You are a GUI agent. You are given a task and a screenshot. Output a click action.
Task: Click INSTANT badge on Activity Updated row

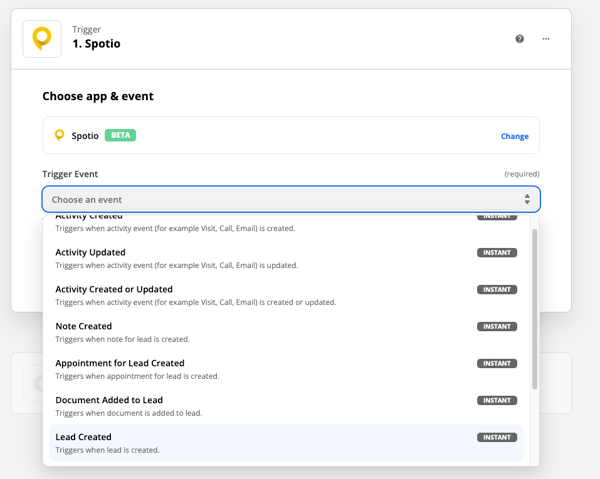click(497, 253)
